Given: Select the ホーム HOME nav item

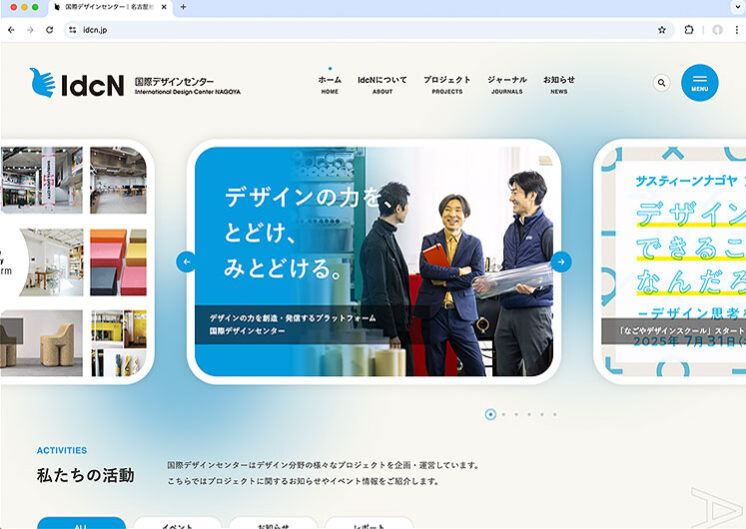Looking at the screenshot, I should pyautogui.click(x=330, y=85).
